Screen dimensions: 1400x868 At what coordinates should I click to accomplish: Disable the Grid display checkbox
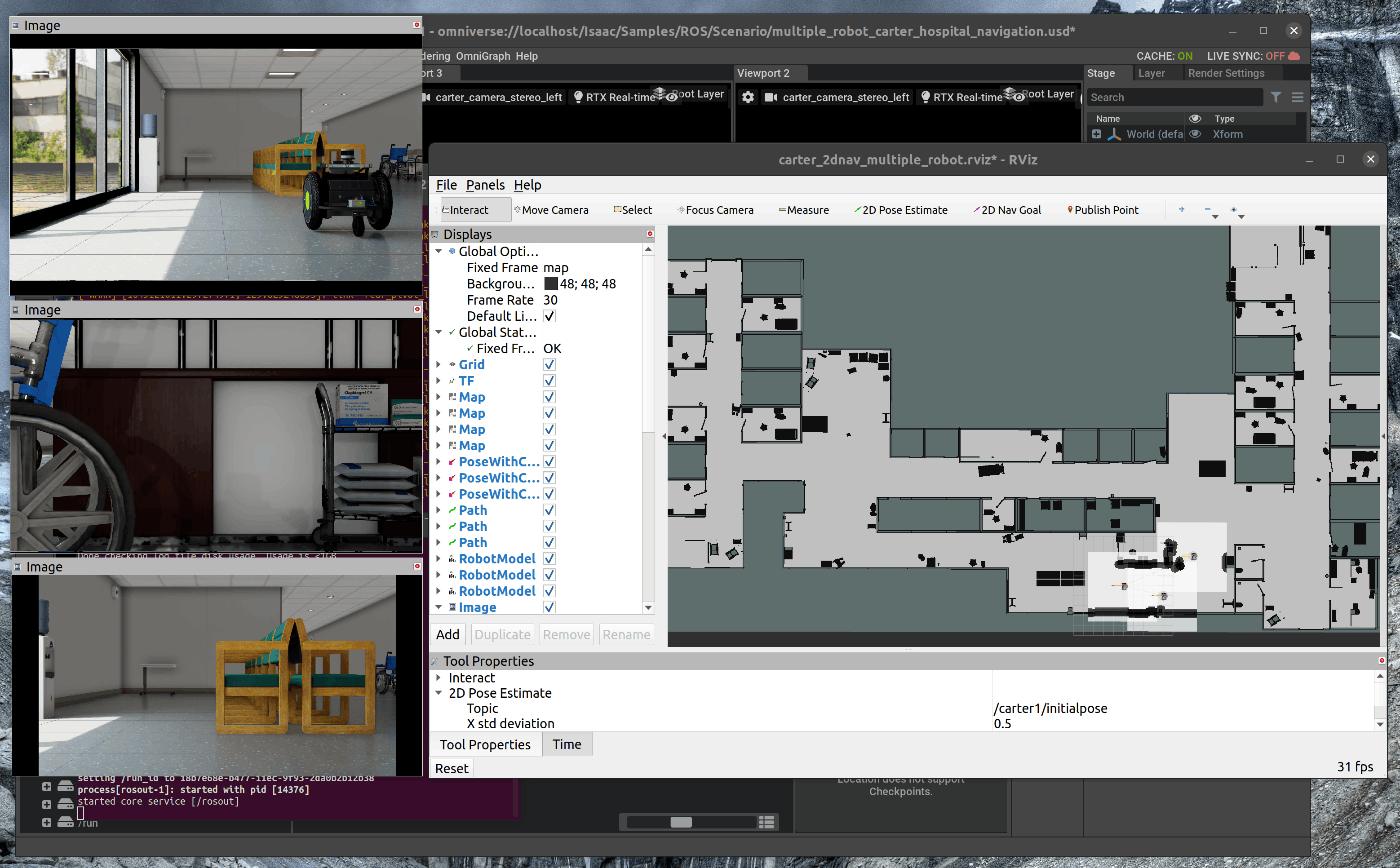(549, 365)
